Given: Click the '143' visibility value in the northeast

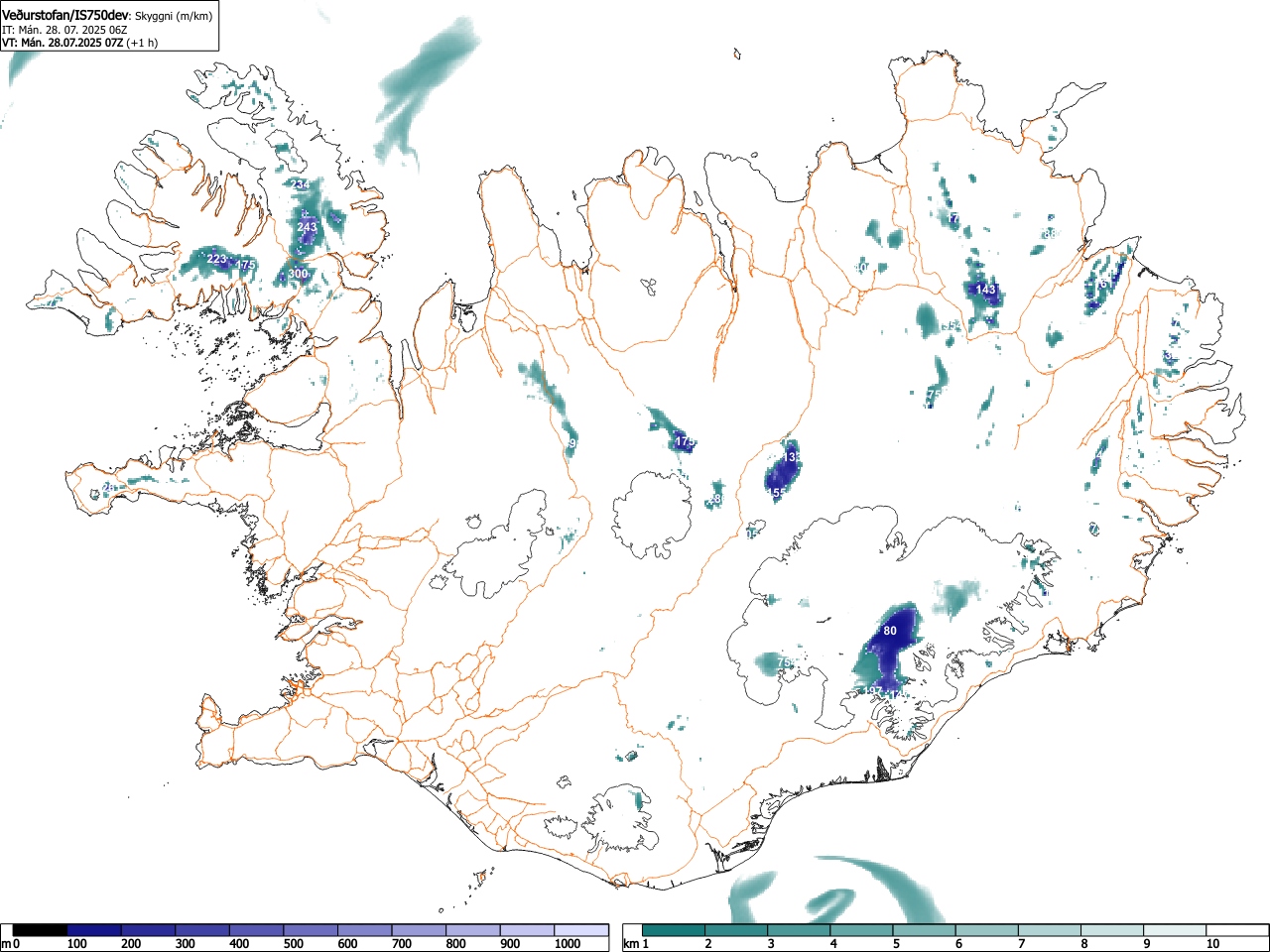Looking at the screenshot, I should [x=985, y=290].
